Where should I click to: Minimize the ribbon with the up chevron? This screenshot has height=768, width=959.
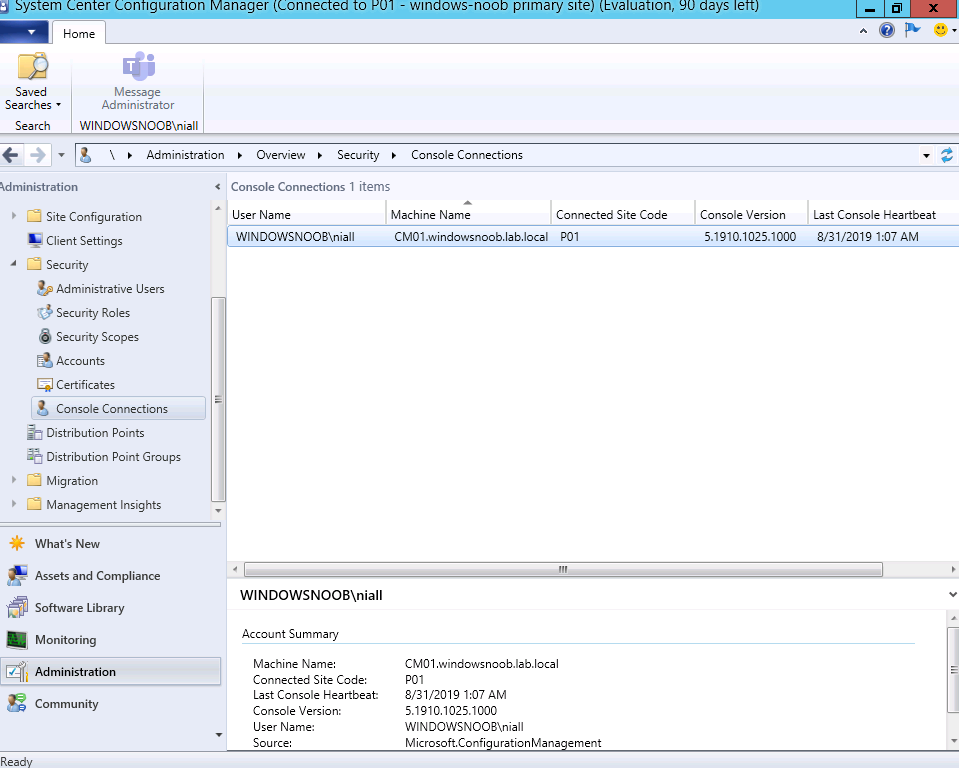863,31
